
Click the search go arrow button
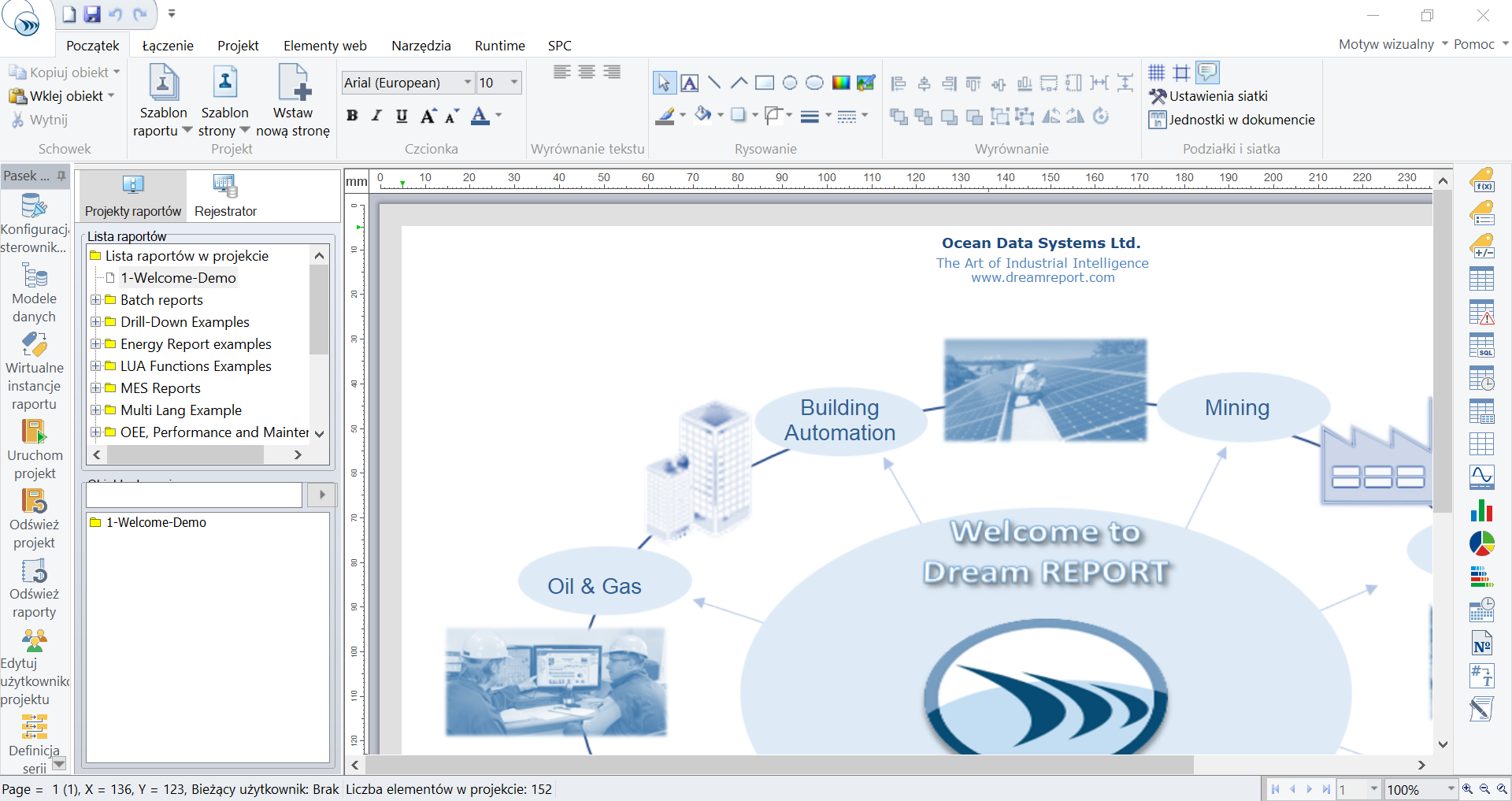click(321, 495)
